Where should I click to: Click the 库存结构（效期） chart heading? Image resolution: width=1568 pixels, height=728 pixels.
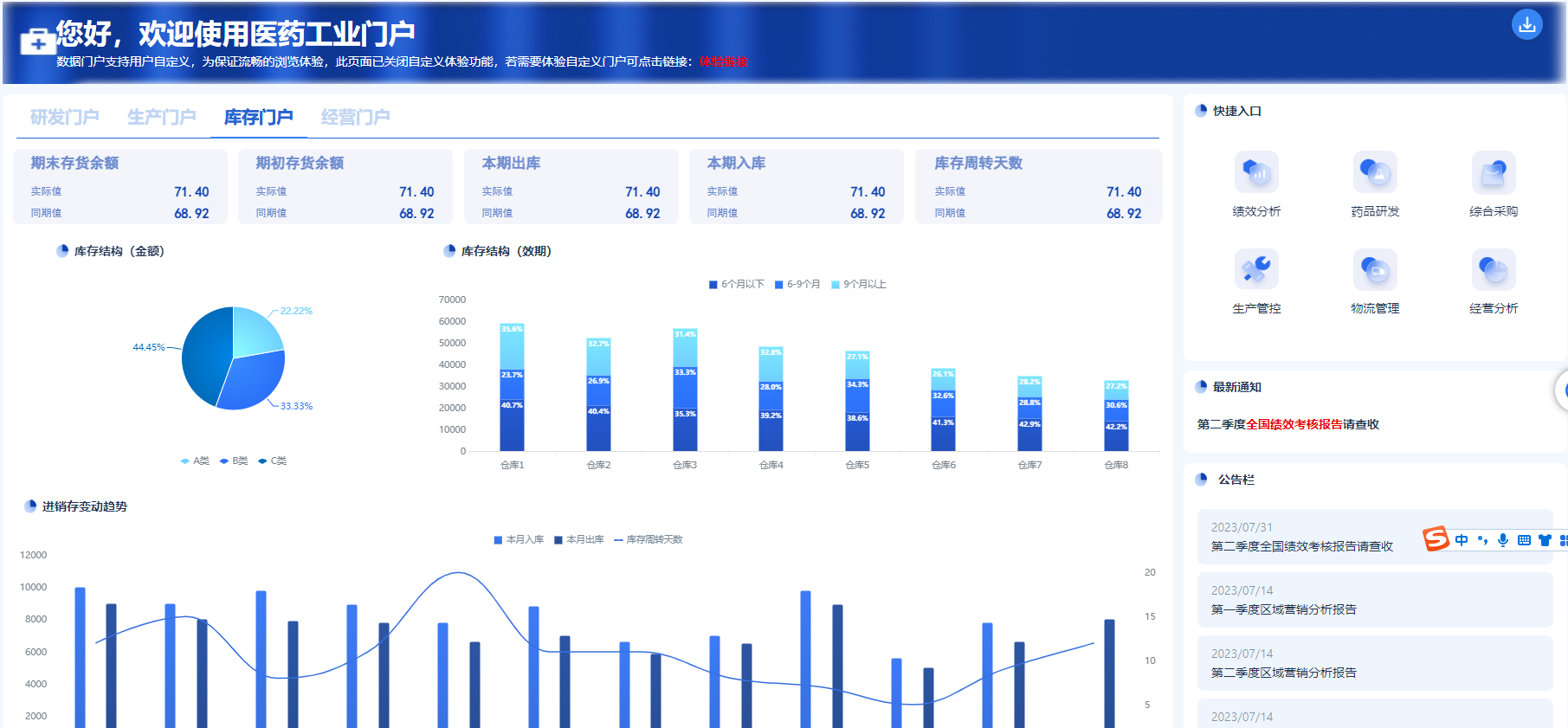[507, 251]
